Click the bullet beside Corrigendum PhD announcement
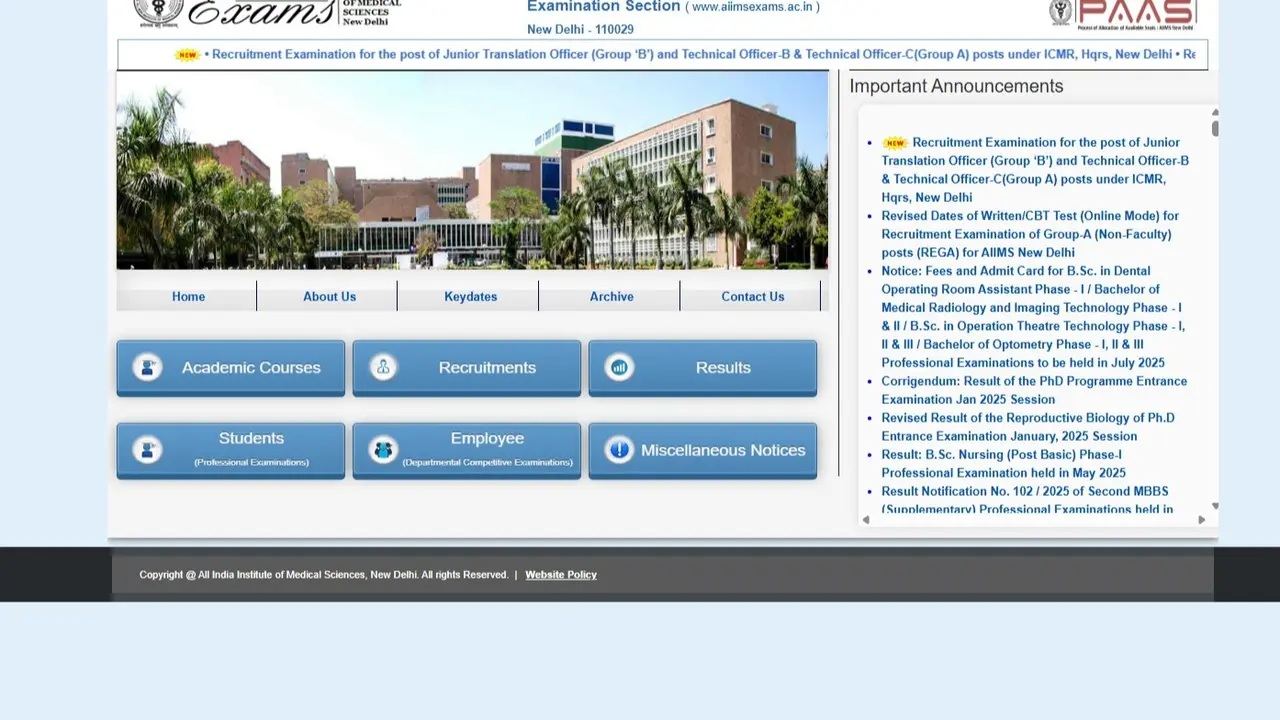Image resolution: width=1280 pixels, height=720 pixels. click(x=869, y=381)
